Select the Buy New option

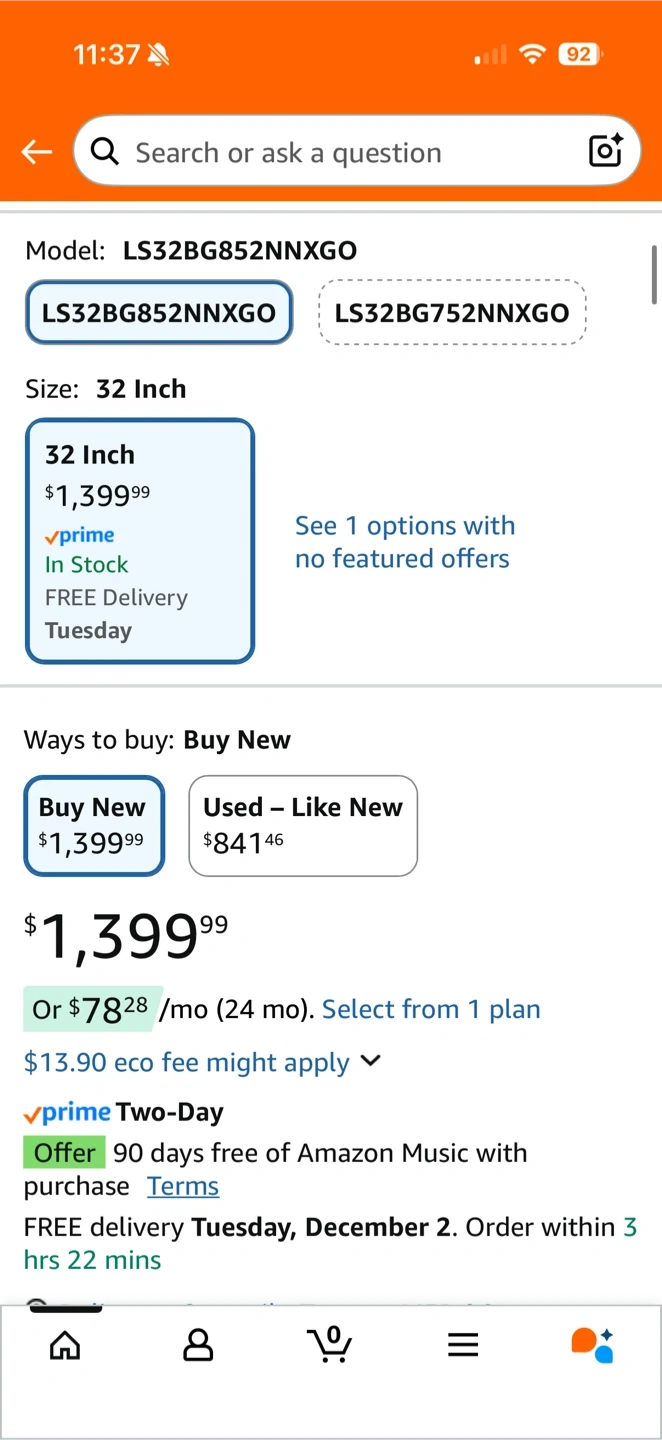click(93, 826)
